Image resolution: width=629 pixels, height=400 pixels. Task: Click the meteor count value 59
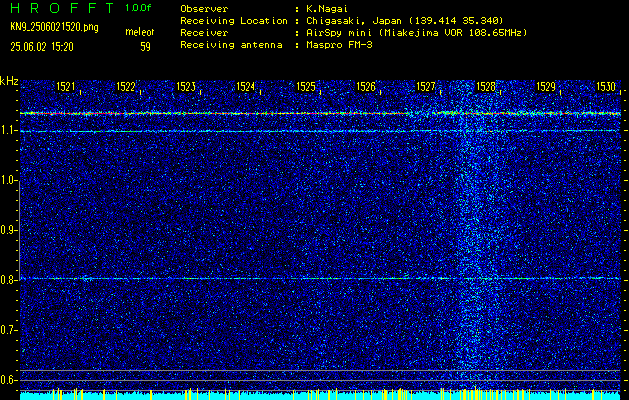pyautogui.click(x=145, y=47)
